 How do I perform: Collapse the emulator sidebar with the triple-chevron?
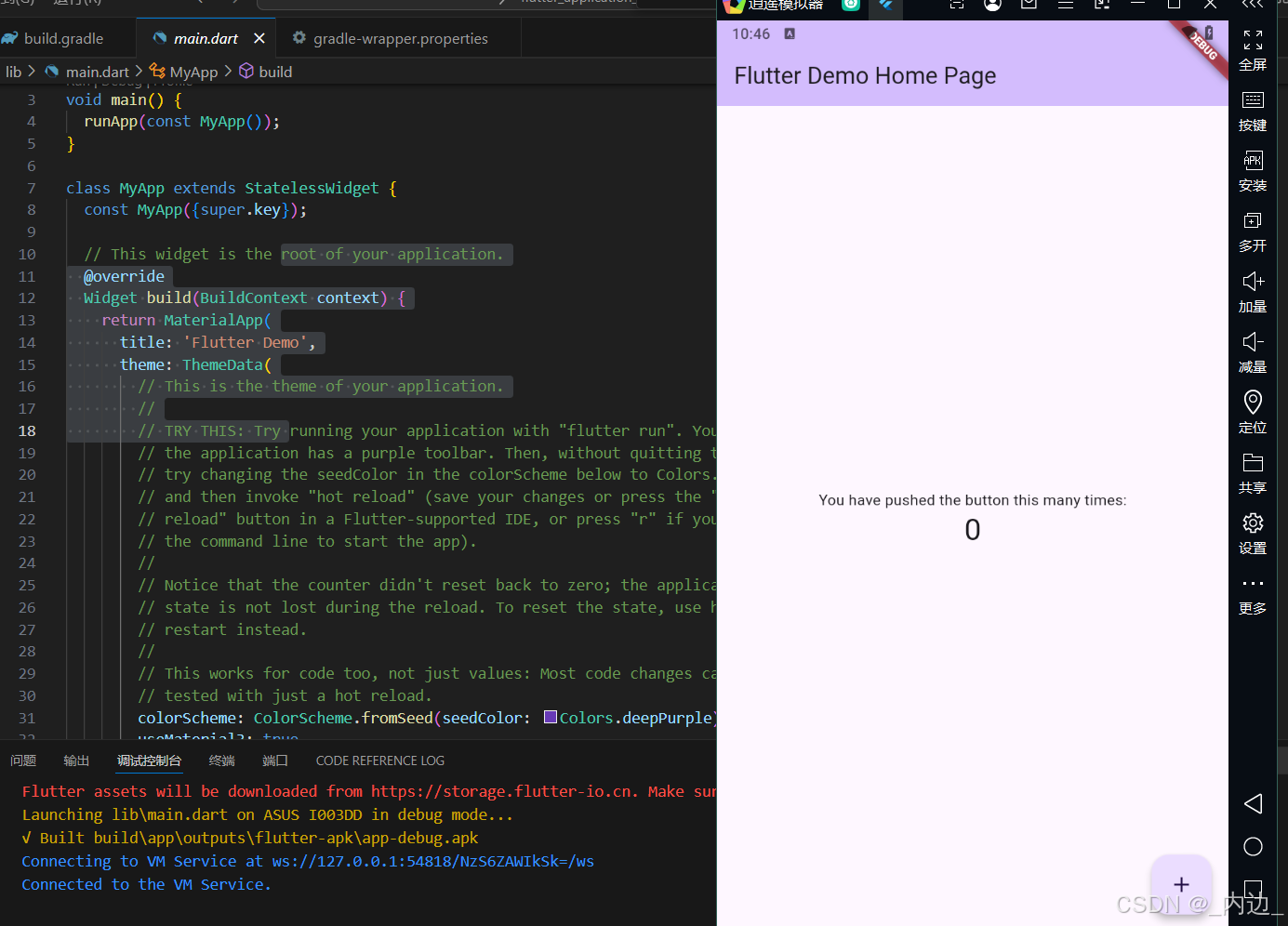click(1253, 5)
